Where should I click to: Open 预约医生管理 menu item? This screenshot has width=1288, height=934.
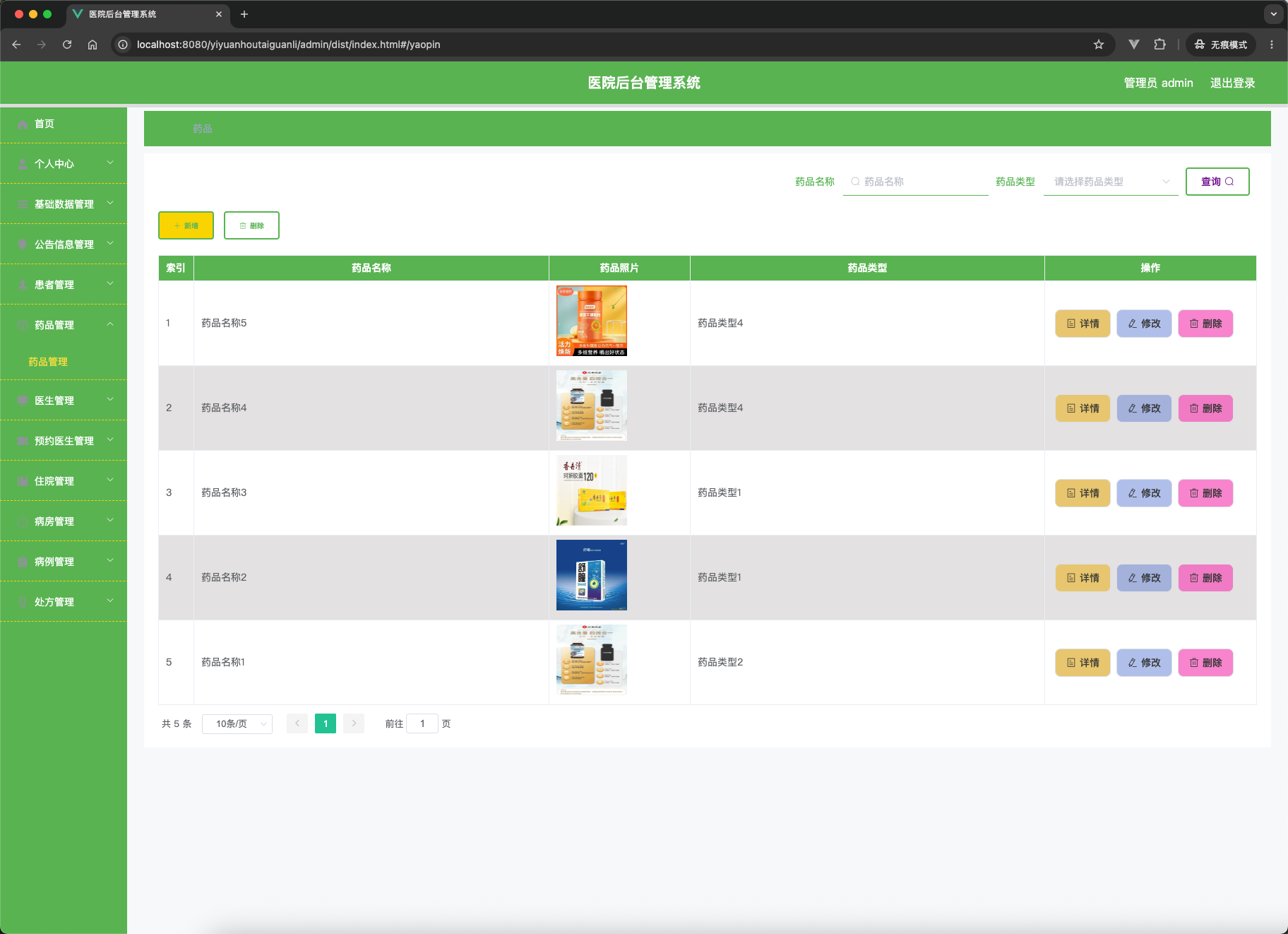(x=64, y=441)
